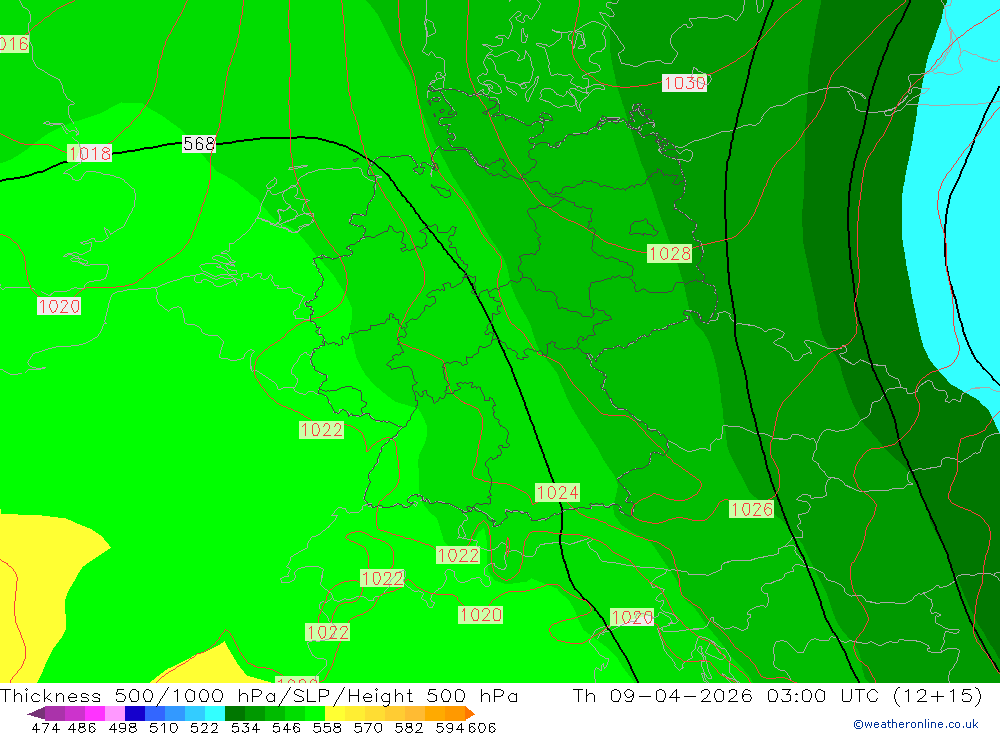This screenshot has width=1000, height=733.
Task: Click the 510 legend value
Action: tap(164, 727)
